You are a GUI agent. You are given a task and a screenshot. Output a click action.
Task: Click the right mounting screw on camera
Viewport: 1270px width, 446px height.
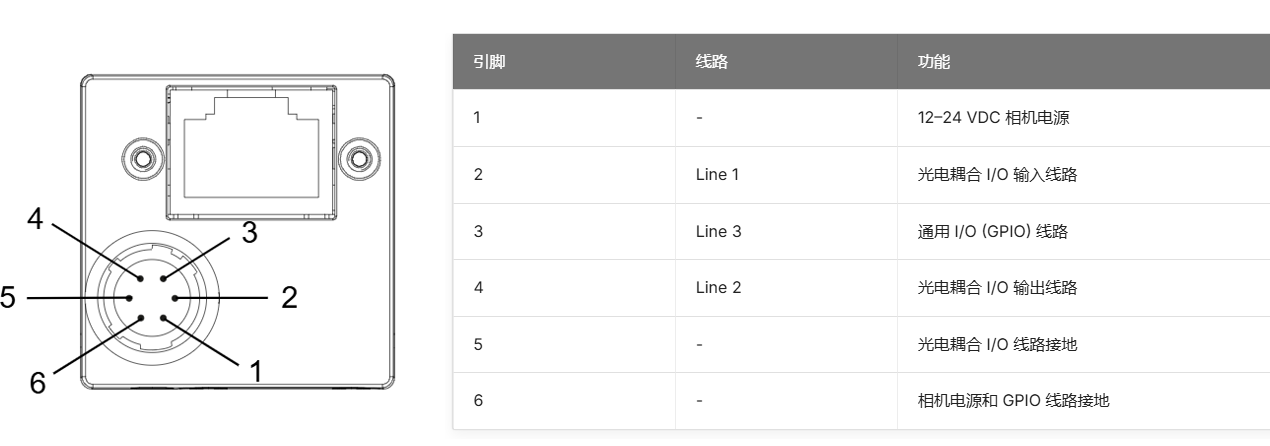click(357, 158)
